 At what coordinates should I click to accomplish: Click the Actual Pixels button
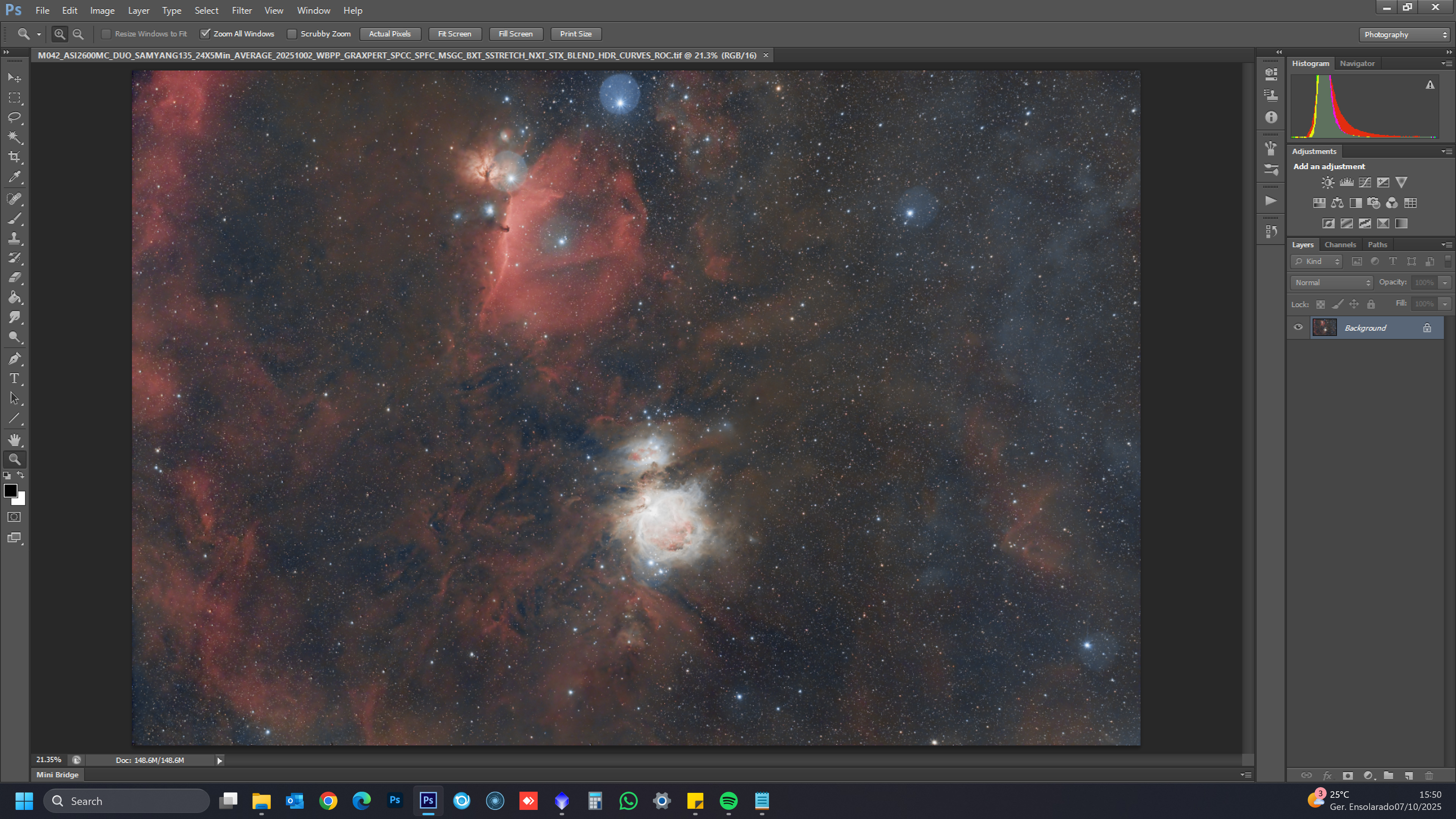pyautogui.click(x=390, y=34)
